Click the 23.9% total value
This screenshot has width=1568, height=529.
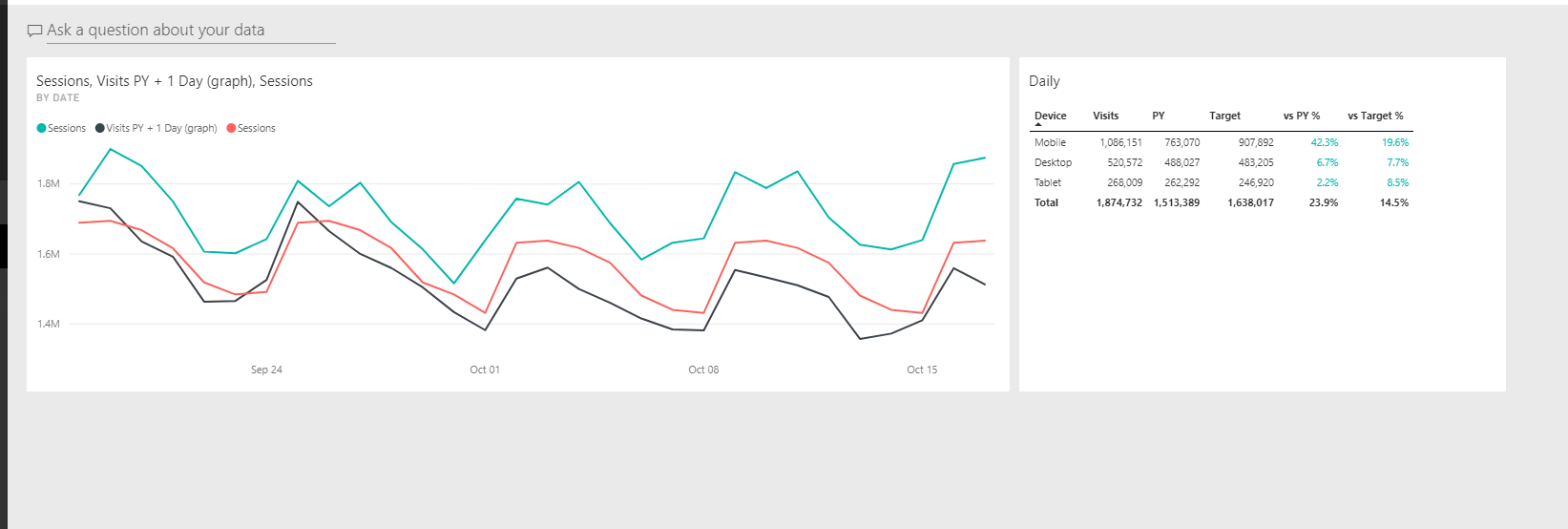pyautogui.click(x=1324, y=202)
